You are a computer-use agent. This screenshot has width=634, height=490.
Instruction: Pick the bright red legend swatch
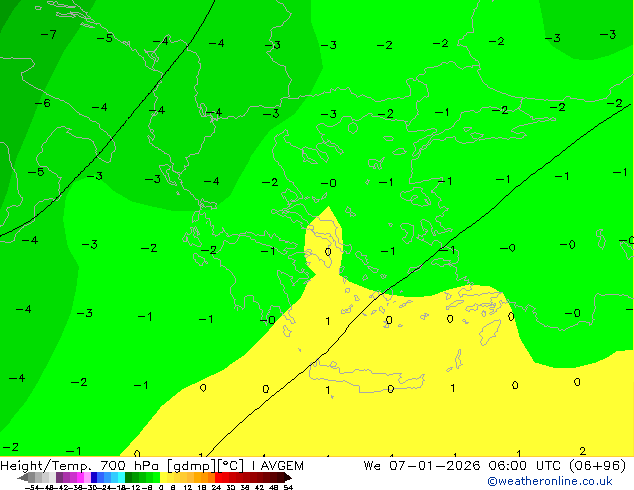click(x=218, y=478)
